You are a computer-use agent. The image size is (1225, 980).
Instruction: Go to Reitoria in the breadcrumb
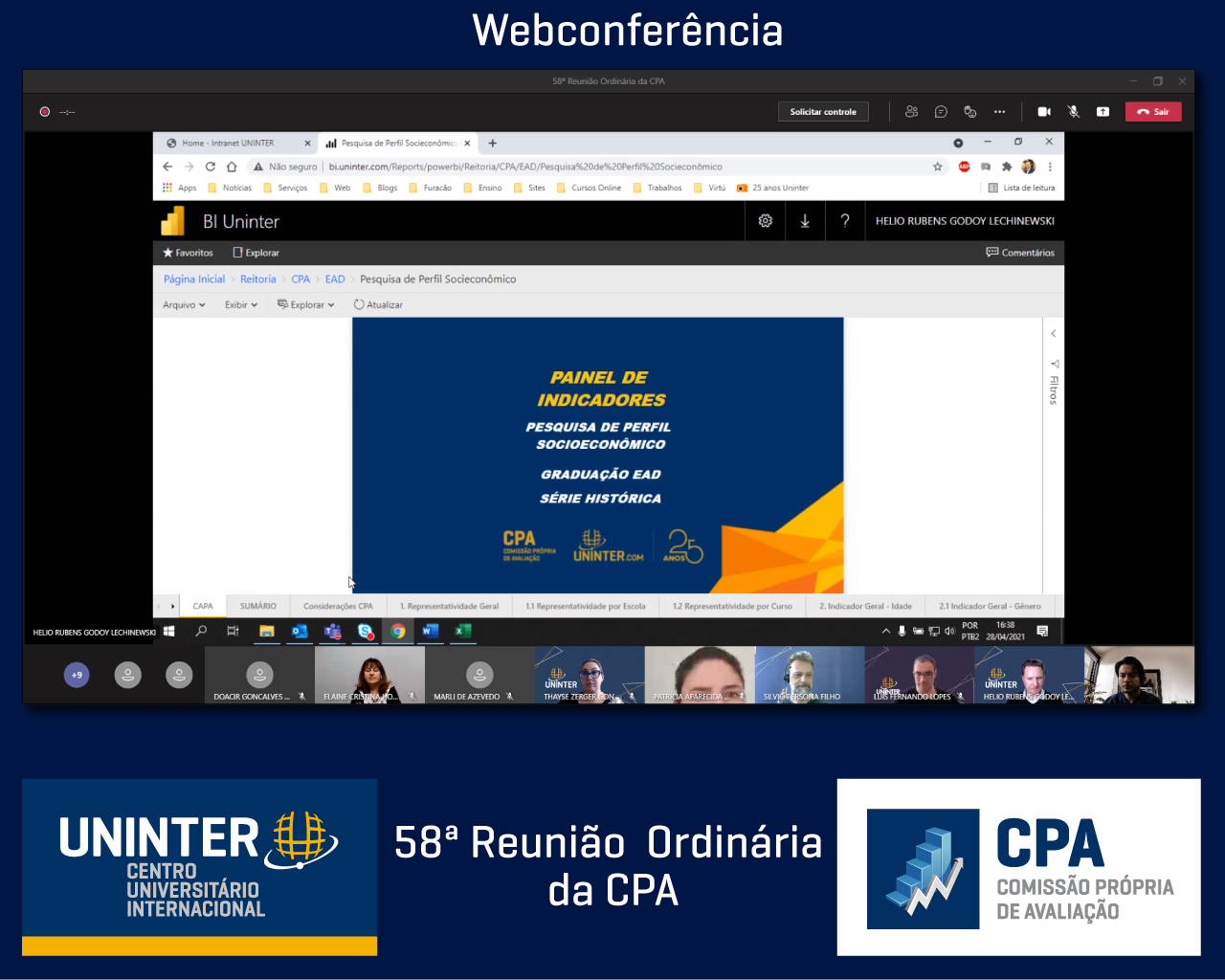click(x=257, y=279)
